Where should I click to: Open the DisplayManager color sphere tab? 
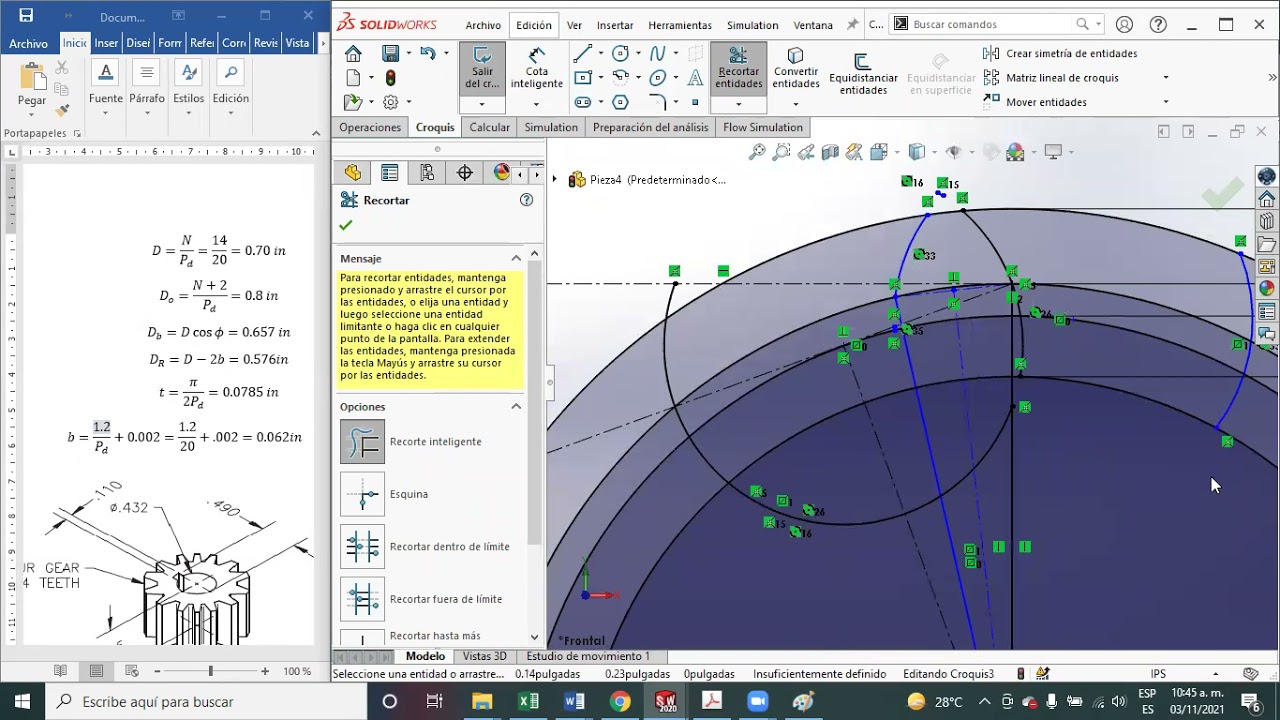pos(502,173)
